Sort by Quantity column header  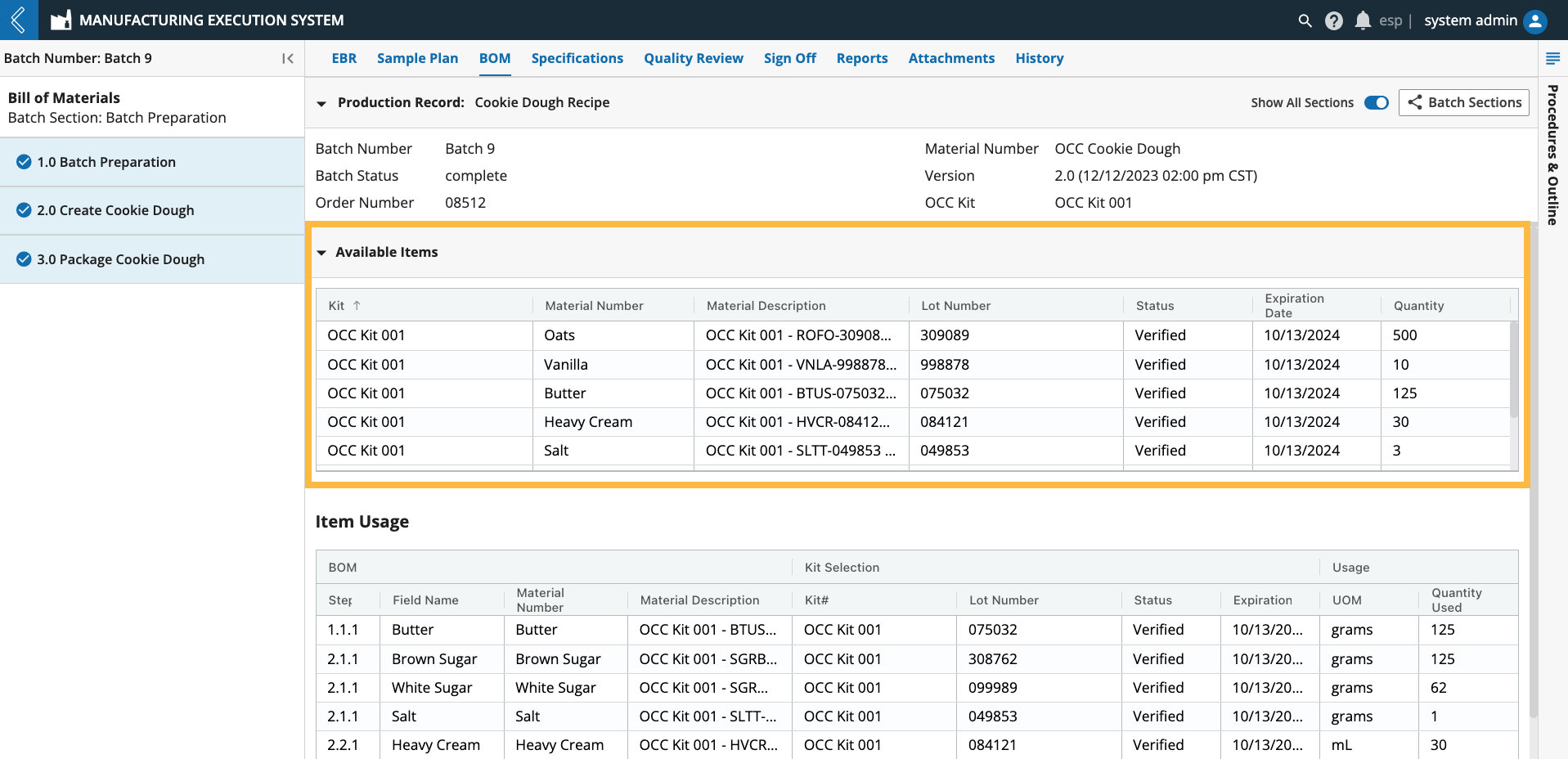click(1418, 305)
